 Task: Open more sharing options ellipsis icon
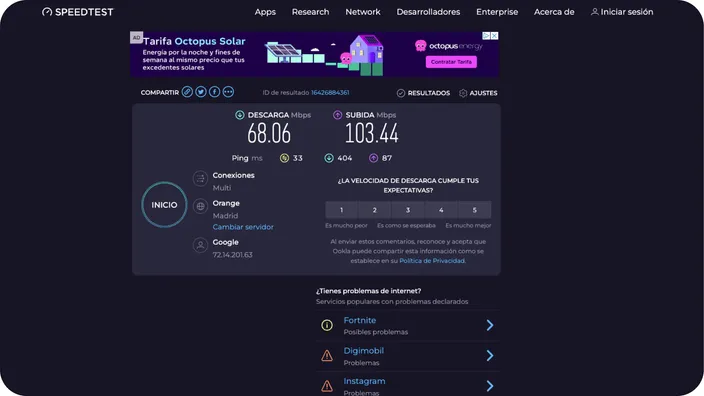coord(228,92)
